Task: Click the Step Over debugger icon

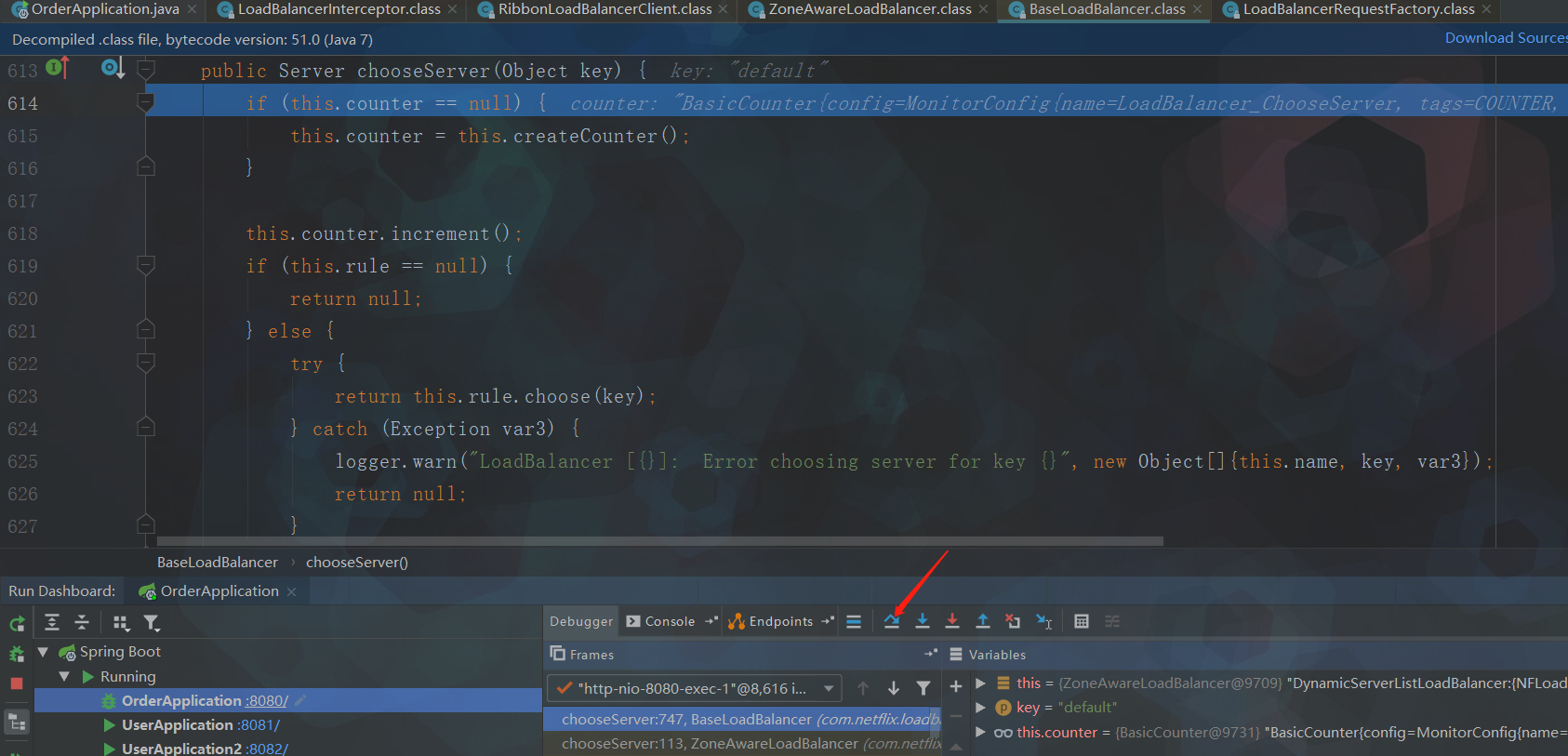Action: pos(892,621)
